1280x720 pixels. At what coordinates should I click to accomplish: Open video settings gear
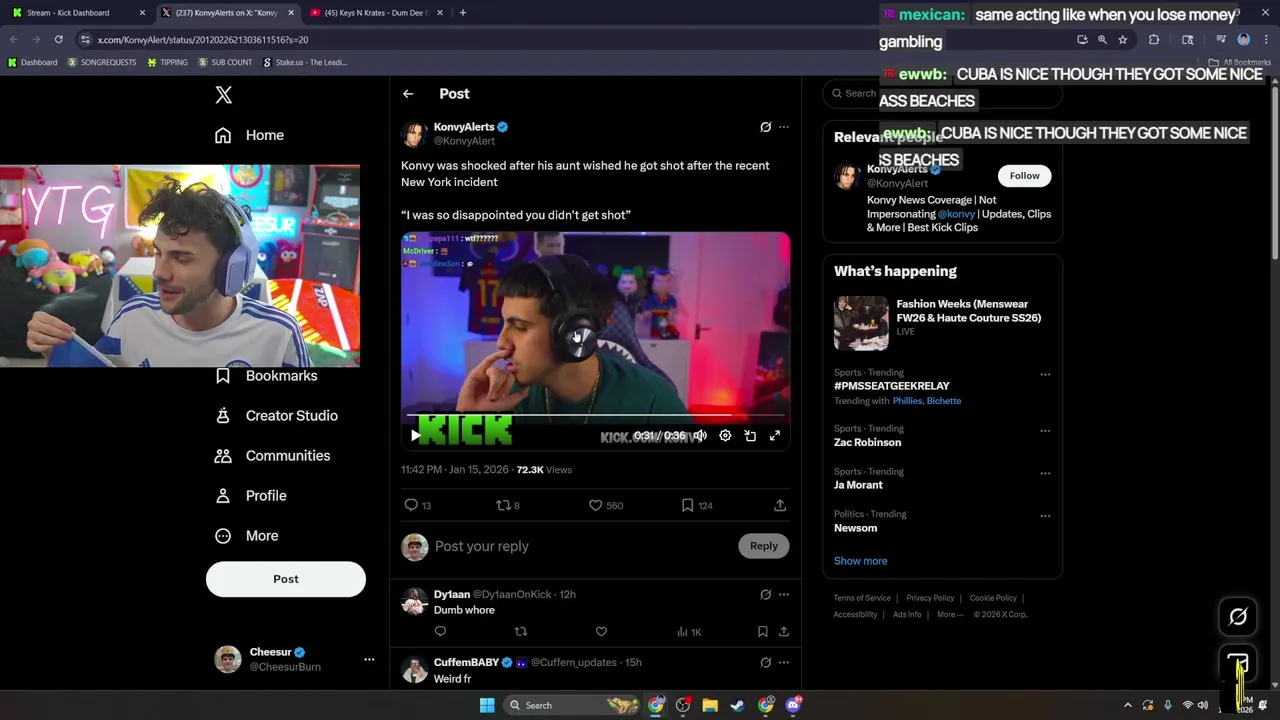725,436
